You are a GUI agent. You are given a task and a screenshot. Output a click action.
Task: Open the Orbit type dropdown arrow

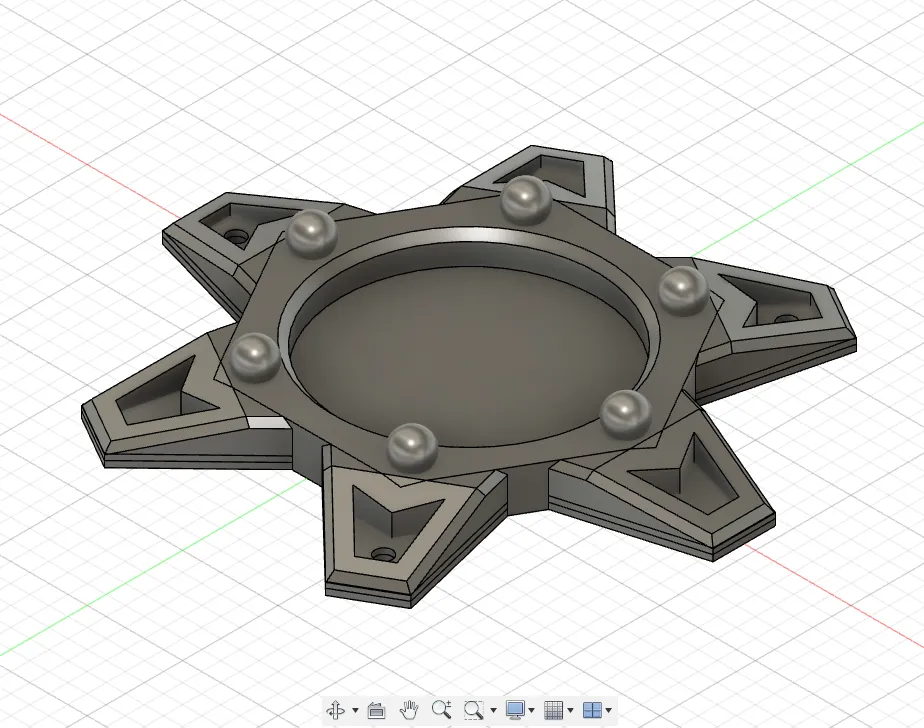[355, 710]
